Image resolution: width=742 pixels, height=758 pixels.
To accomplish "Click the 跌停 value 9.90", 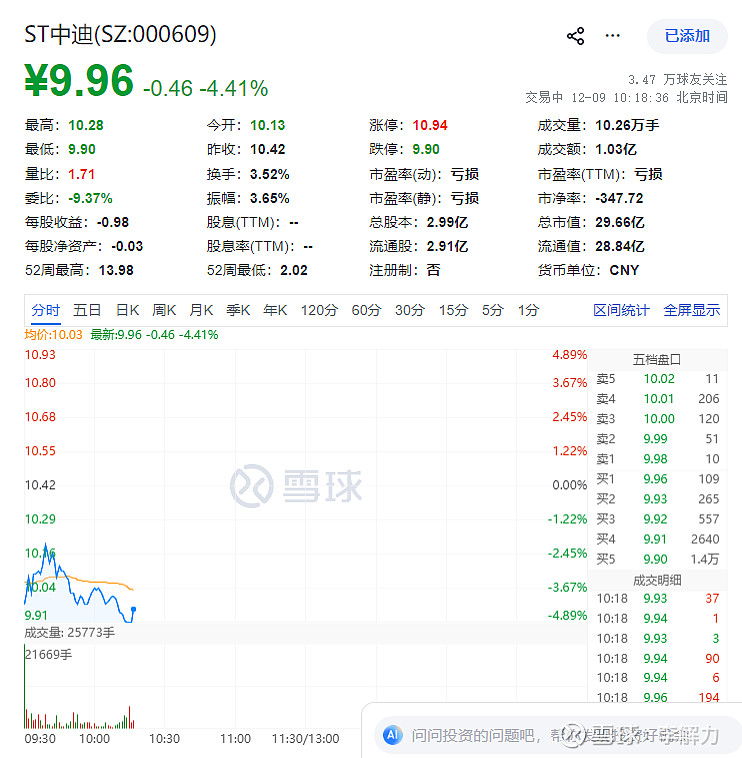I will [x=425, y=149].
